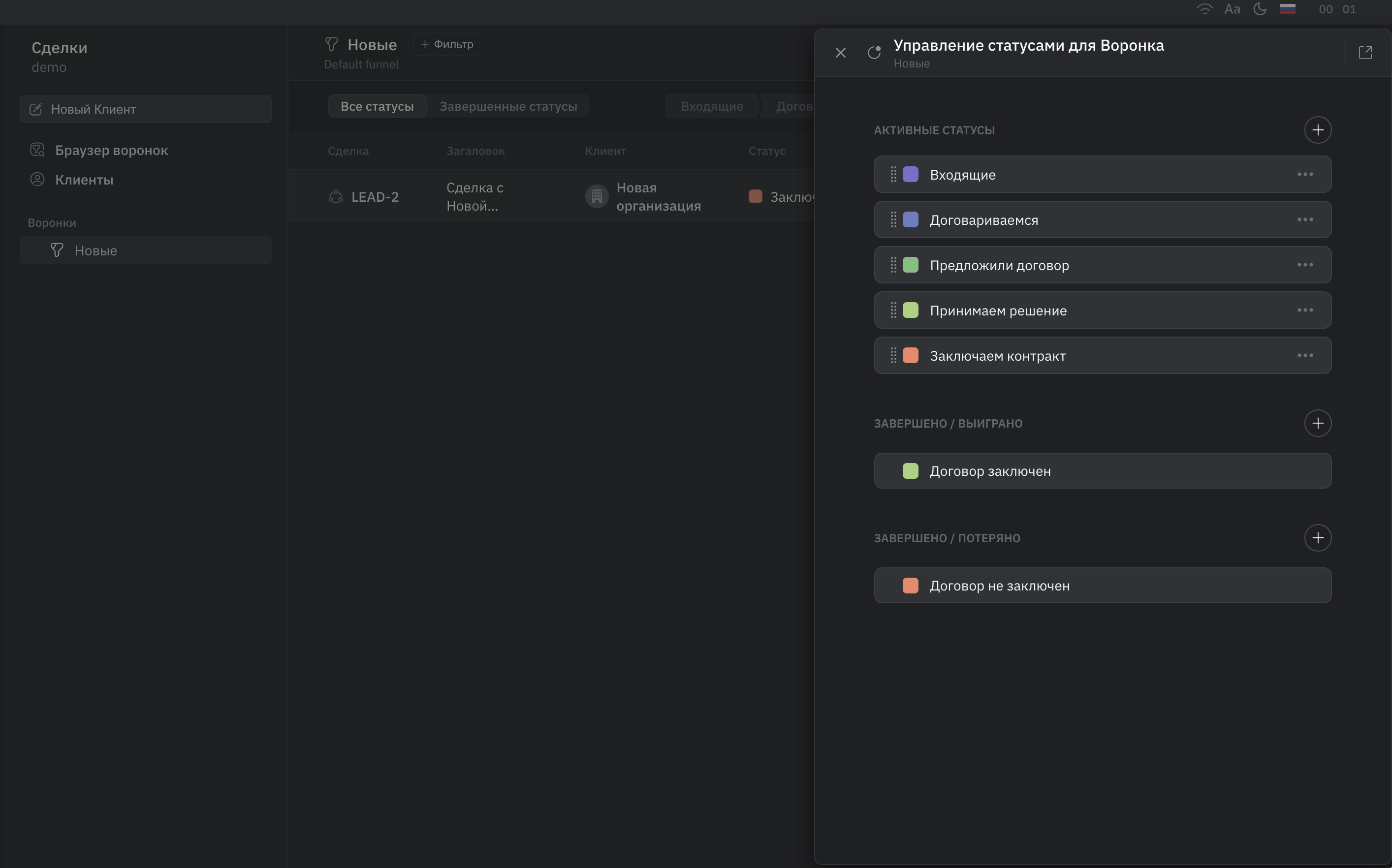Click funnel icon next to Новые in sidebar

pos(57,250)
